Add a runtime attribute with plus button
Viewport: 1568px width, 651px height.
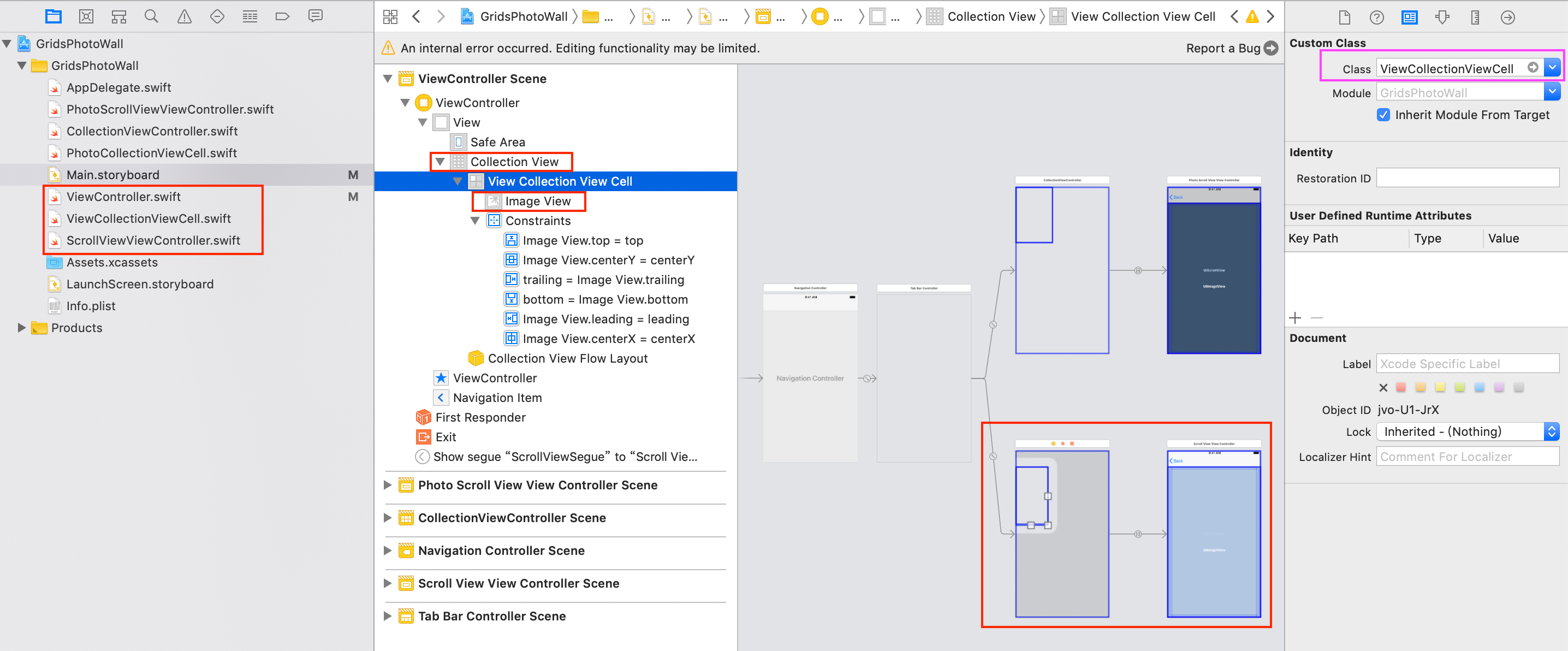1294,318
